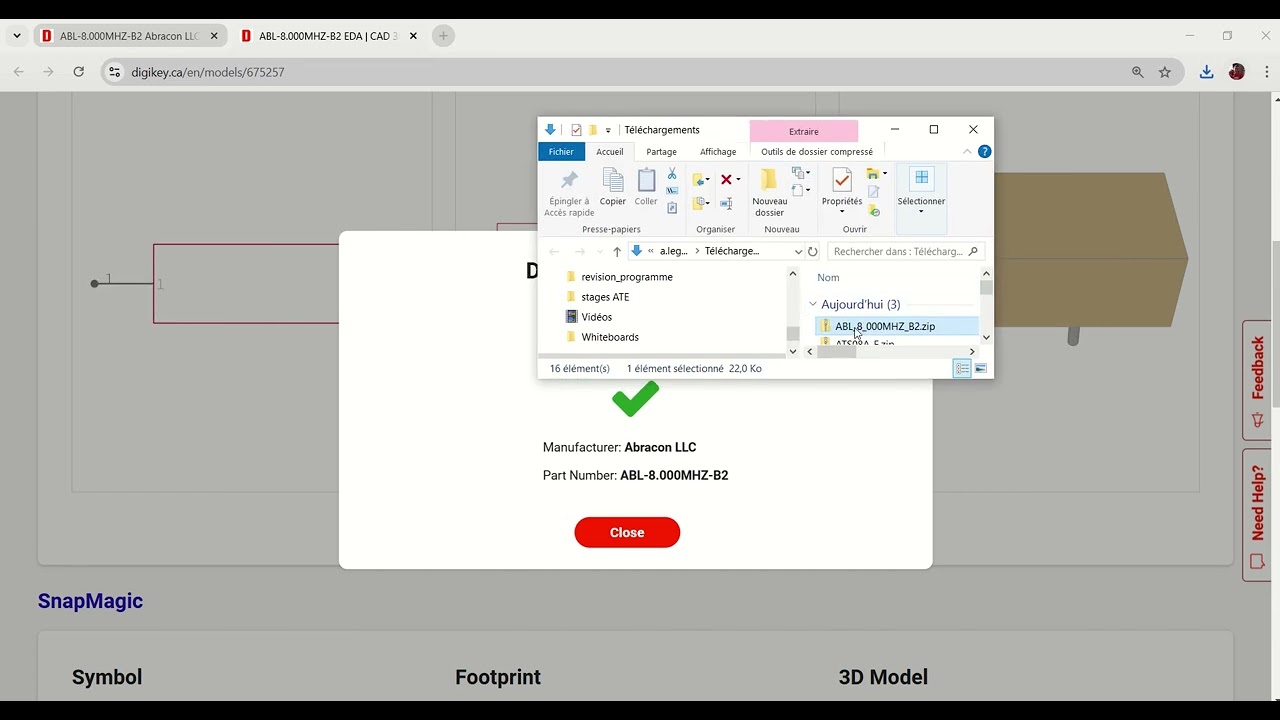Click the magnifier icon in Explorer search box

click(x=973, y=252)
